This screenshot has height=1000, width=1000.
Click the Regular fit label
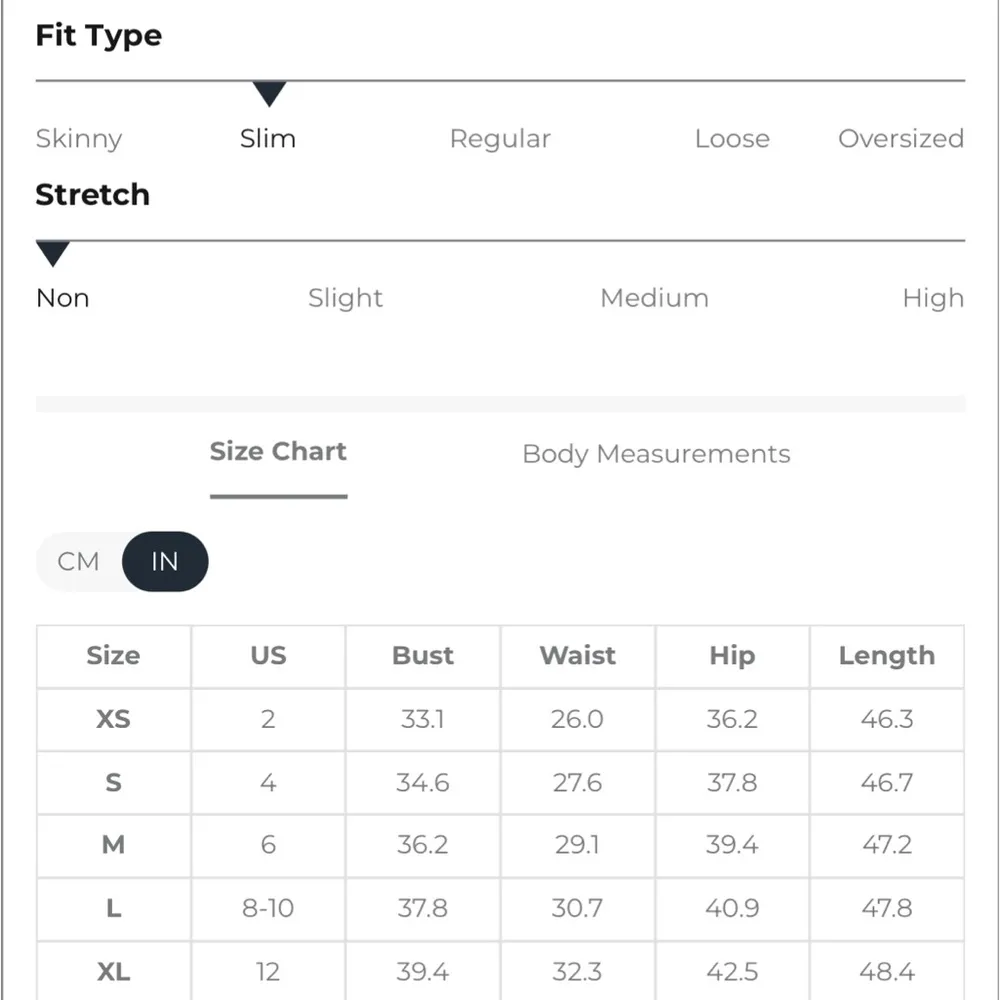pyautogui.click(x=500, y=139)
